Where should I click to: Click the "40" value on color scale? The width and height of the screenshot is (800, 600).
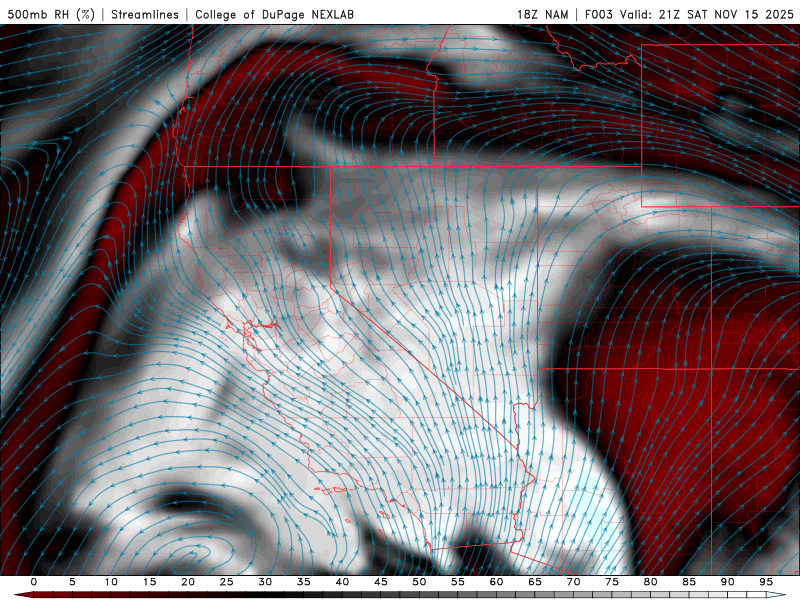pos(342,582)
